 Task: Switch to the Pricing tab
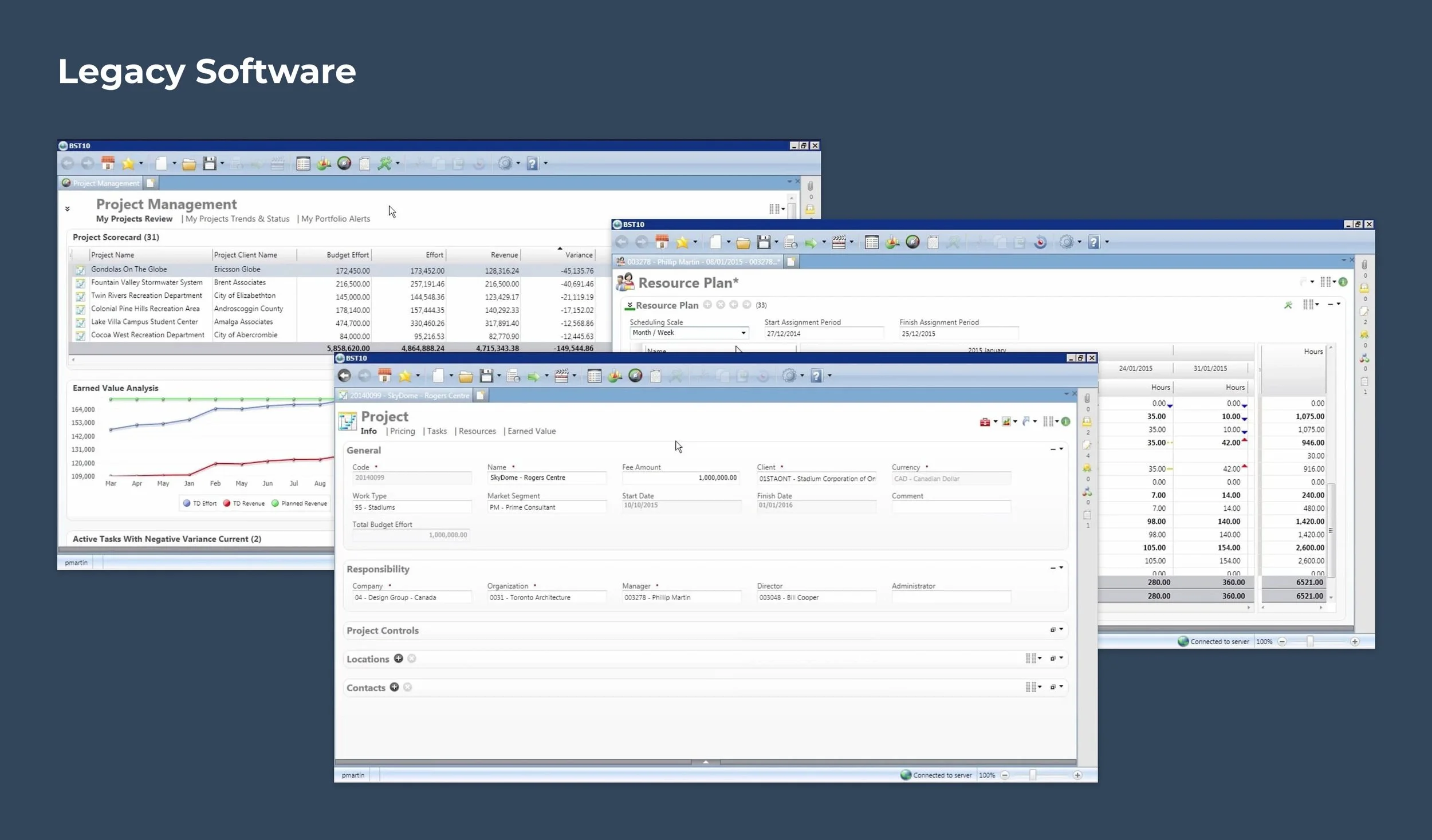click(x=402, y=431)
